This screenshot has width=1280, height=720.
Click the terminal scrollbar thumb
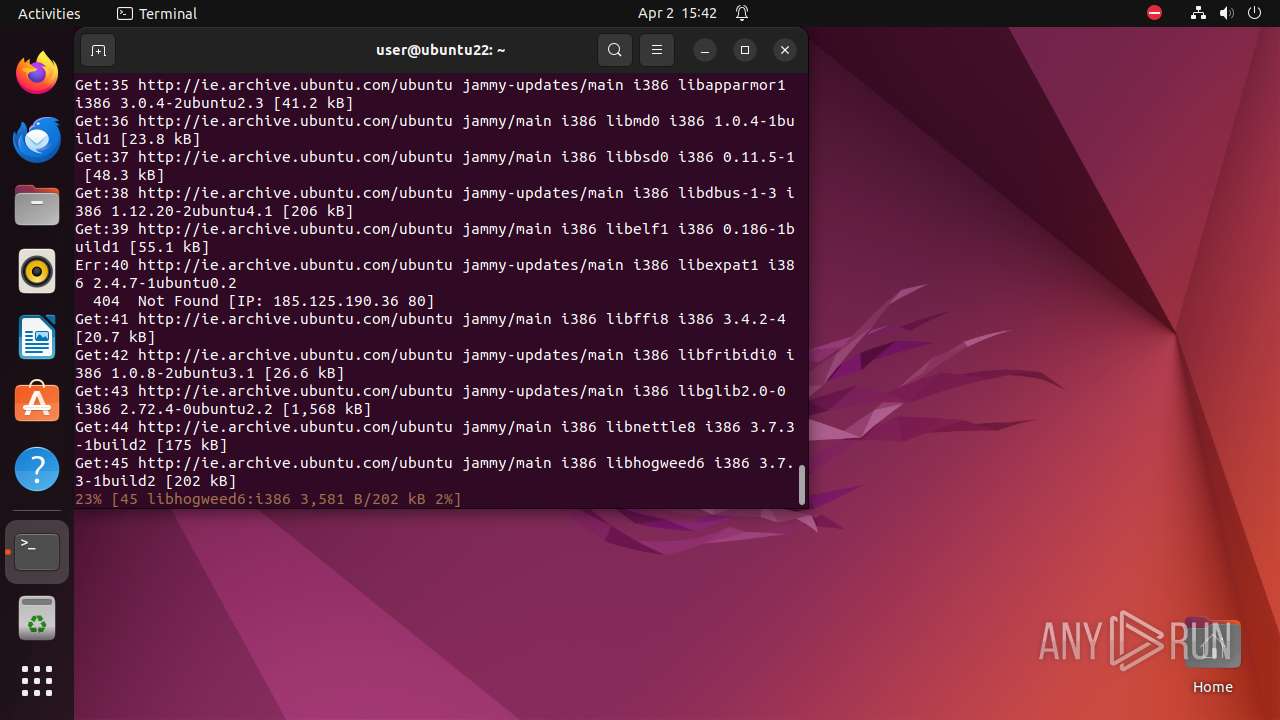coord(801,484)
